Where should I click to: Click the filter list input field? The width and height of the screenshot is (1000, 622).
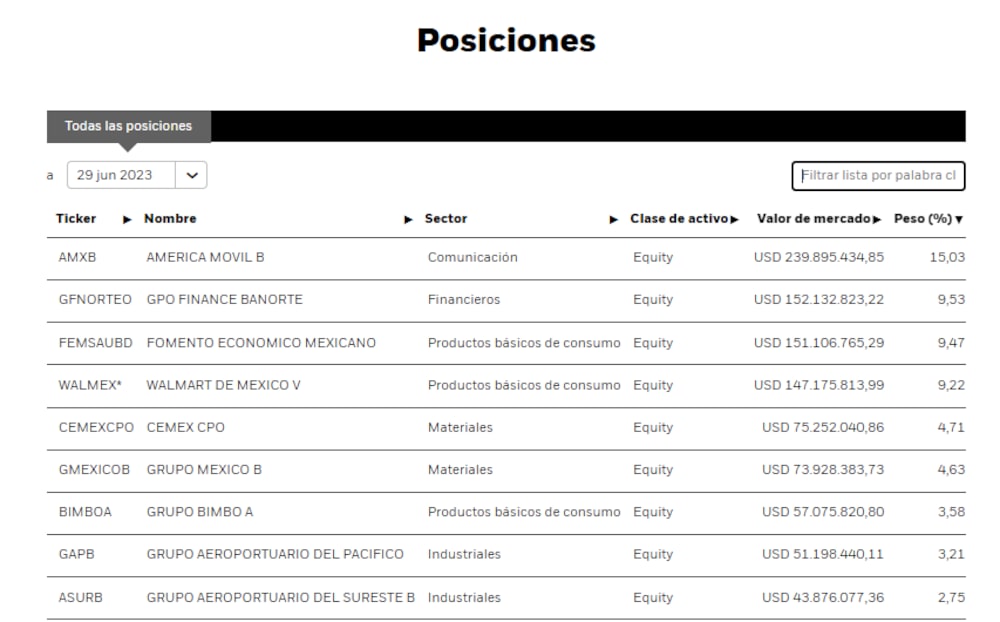tap(878, 176)
